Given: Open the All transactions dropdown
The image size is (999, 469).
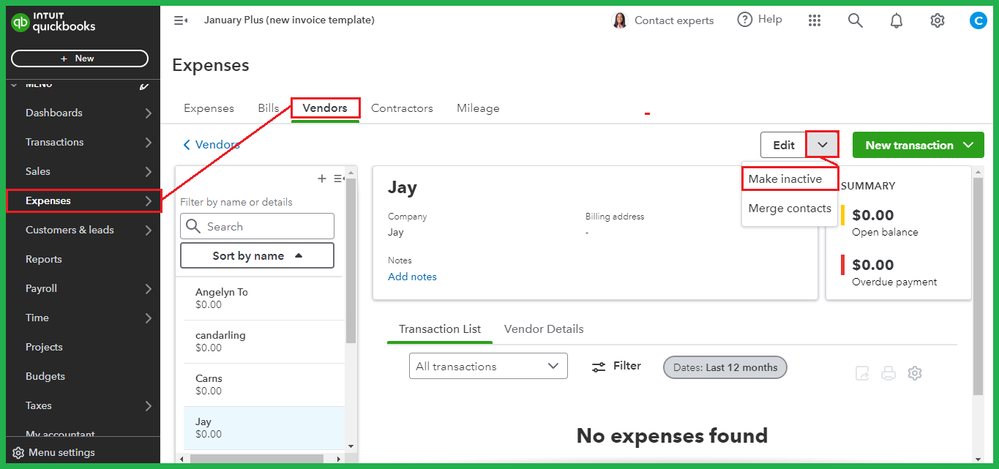Looking at the screenshot, I should [x=488, y=366].
